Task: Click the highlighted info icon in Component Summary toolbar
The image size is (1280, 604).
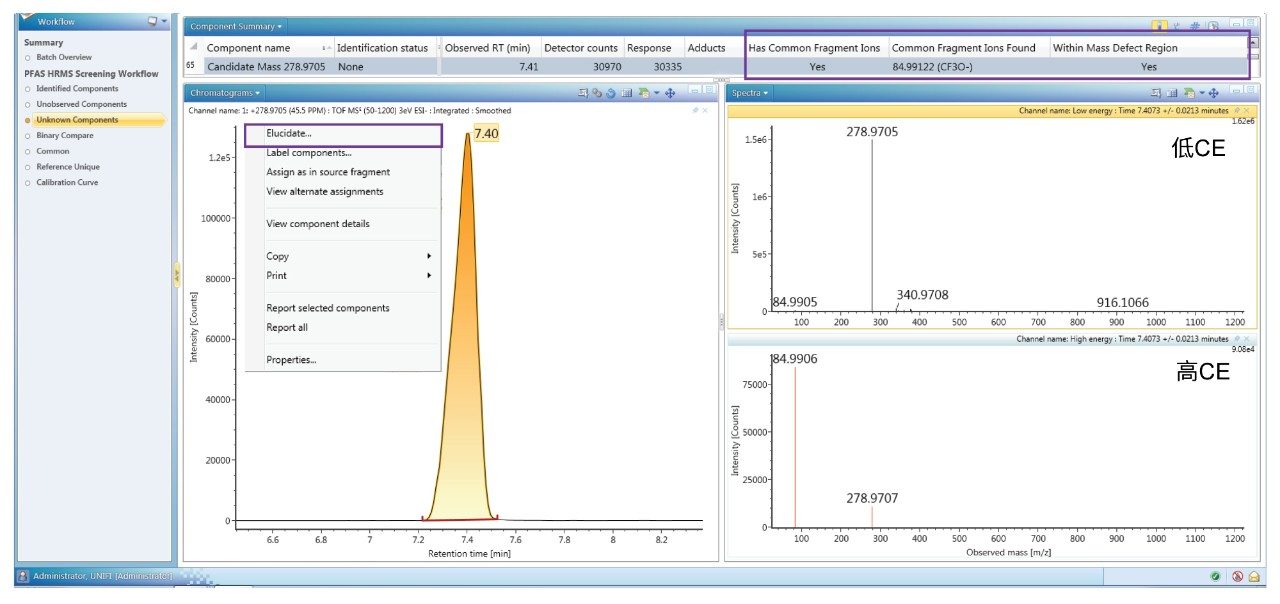Action: click(x=1159, y=26)
